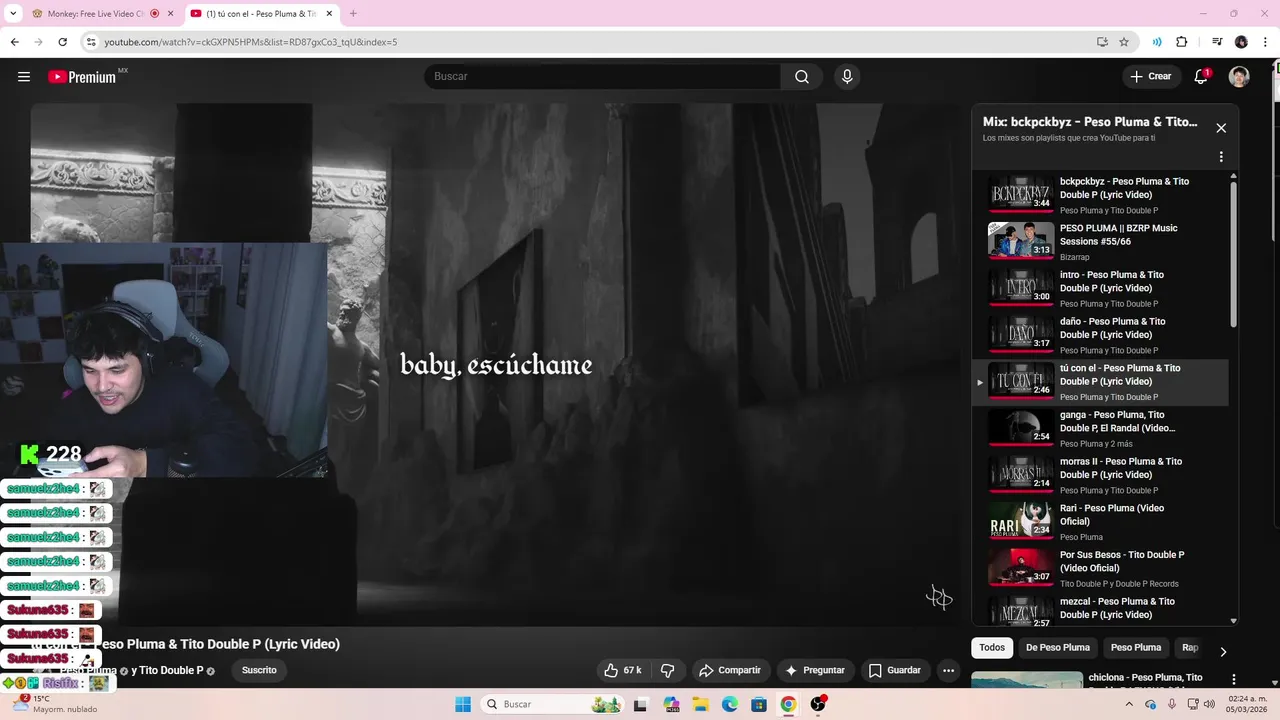Image resolution: width=1280 pixels, height=720 pixels.
Task: Reload the page
Action: [x=62, y=42]
